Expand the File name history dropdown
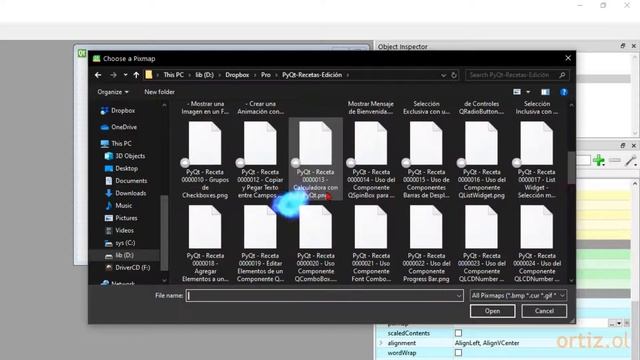 pos(459,296)
